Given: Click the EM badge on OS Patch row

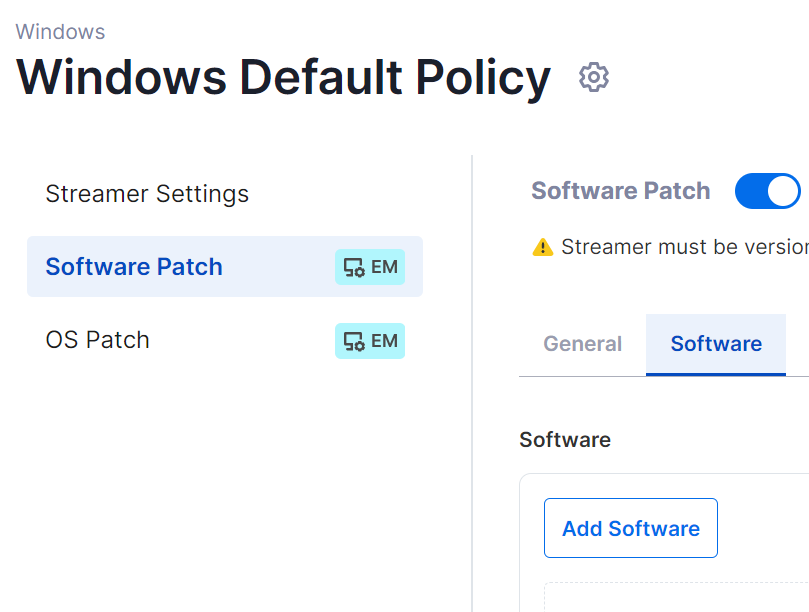Looking at the screenshot, I should [x=370, y=341].
